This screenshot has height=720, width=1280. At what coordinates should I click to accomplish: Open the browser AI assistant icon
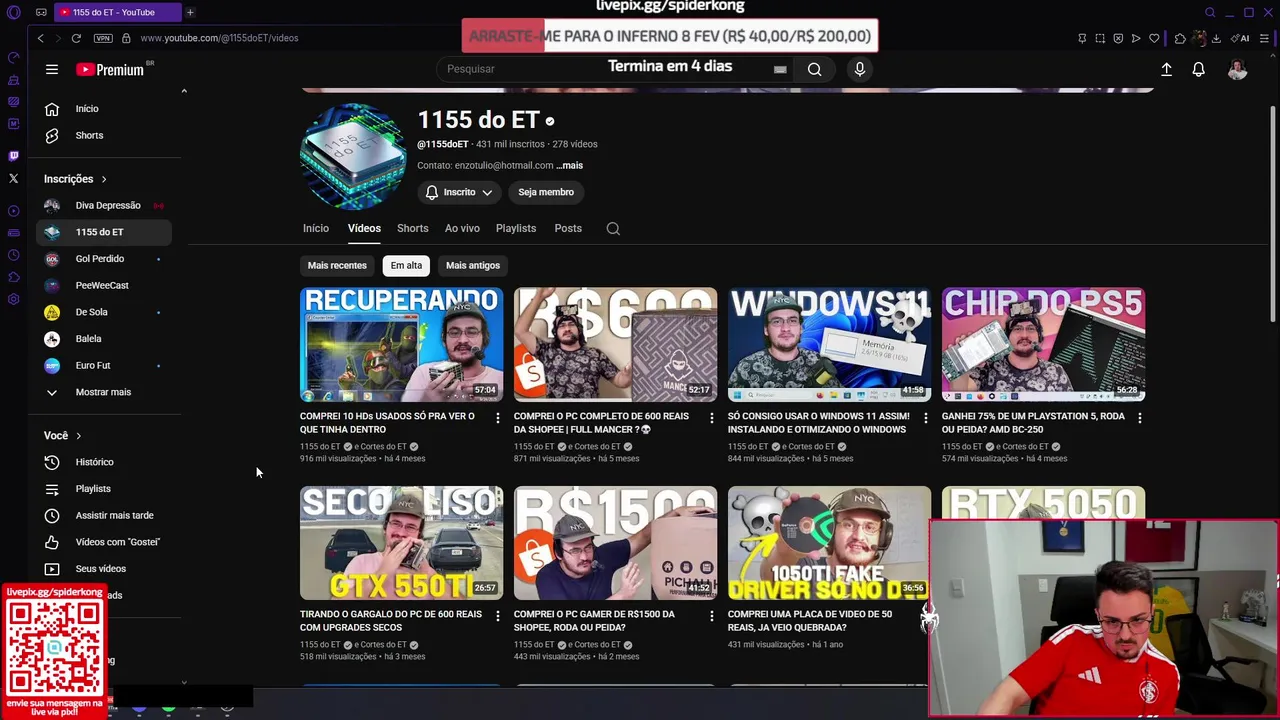tap(1240, 38)
